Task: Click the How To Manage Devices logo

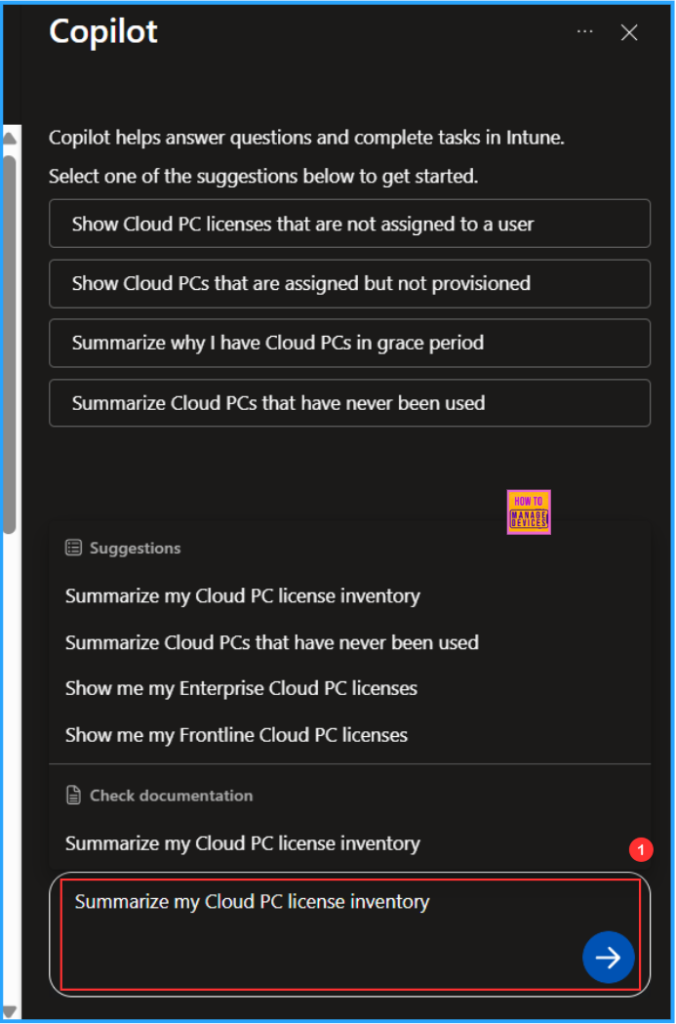Action: [529, 511]
